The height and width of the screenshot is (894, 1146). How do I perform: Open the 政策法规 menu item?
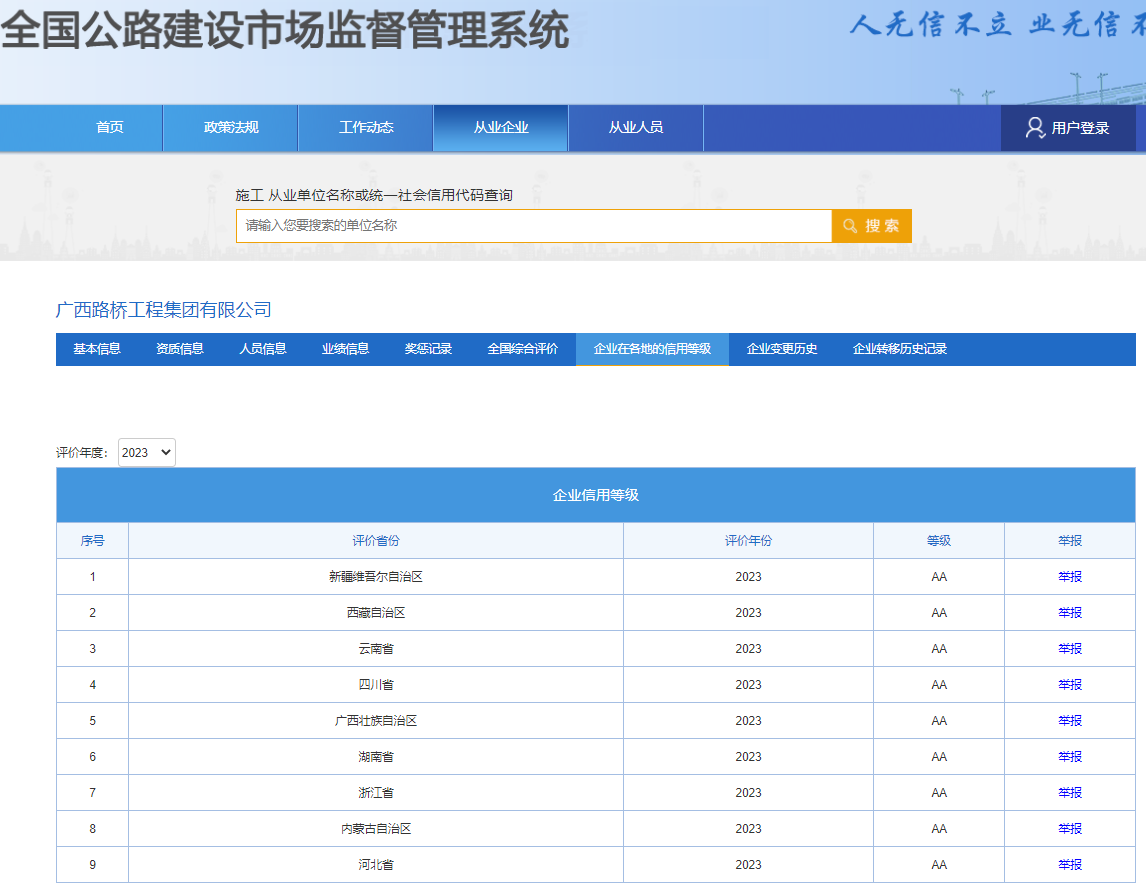point(230,127)
